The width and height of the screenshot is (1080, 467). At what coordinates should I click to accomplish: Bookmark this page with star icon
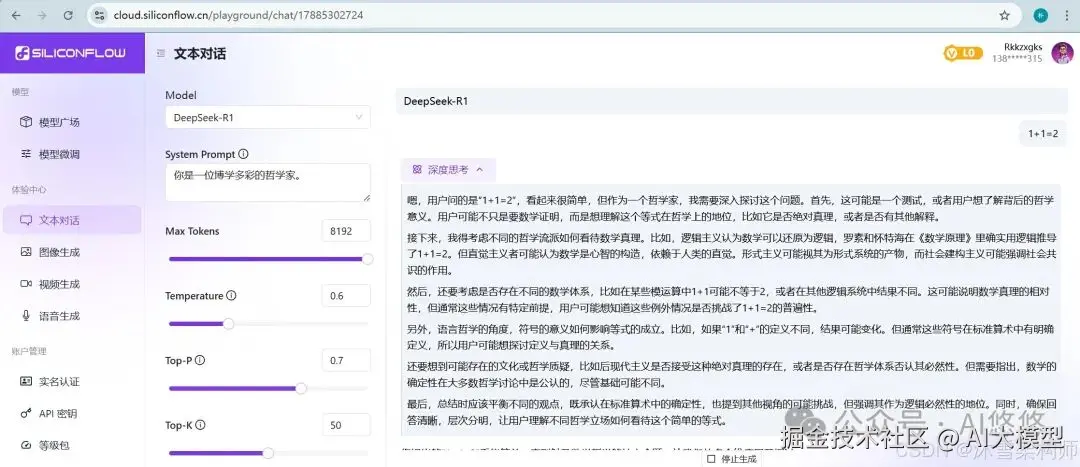(1004, 15)
